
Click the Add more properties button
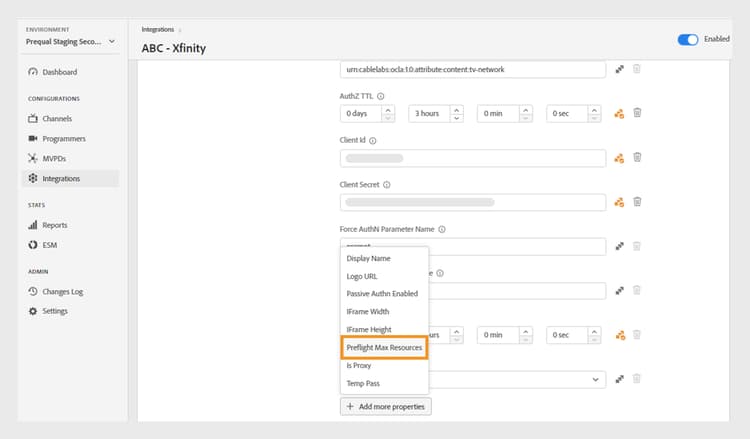pyautogui.click(x=386, y=406)
